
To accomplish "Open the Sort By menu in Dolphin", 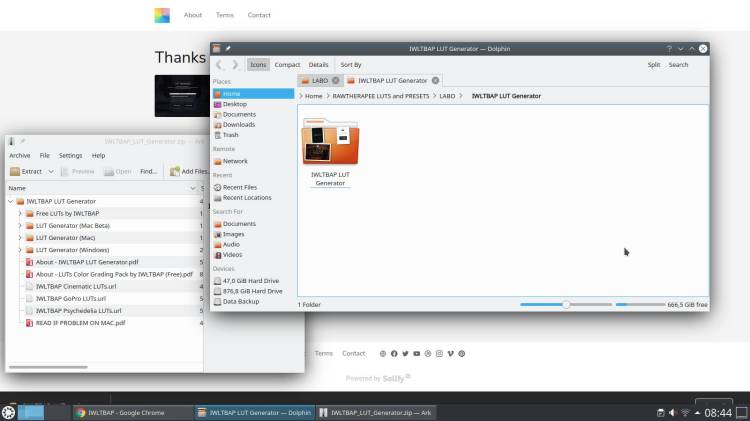I will (x=351, y=65).
